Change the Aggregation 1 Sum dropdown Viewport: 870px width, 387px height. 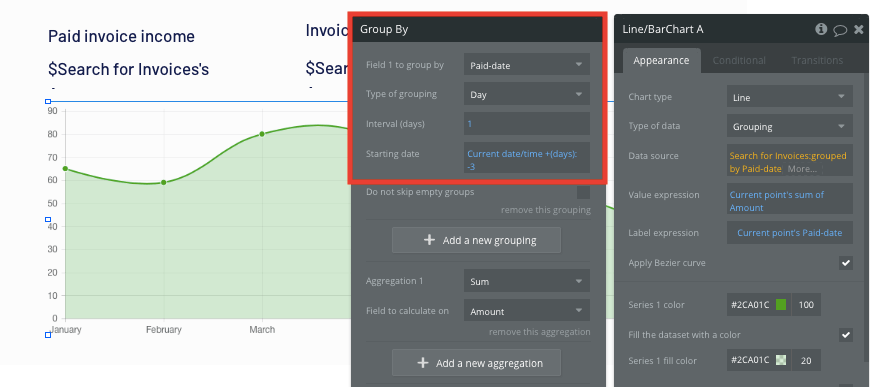[x=527, y=281]
